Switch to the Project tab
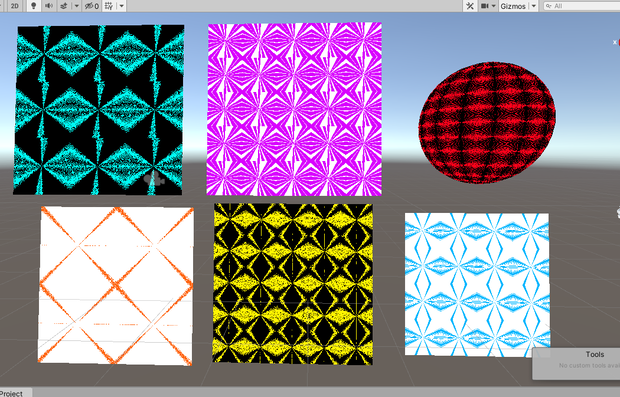 [12, 393]
